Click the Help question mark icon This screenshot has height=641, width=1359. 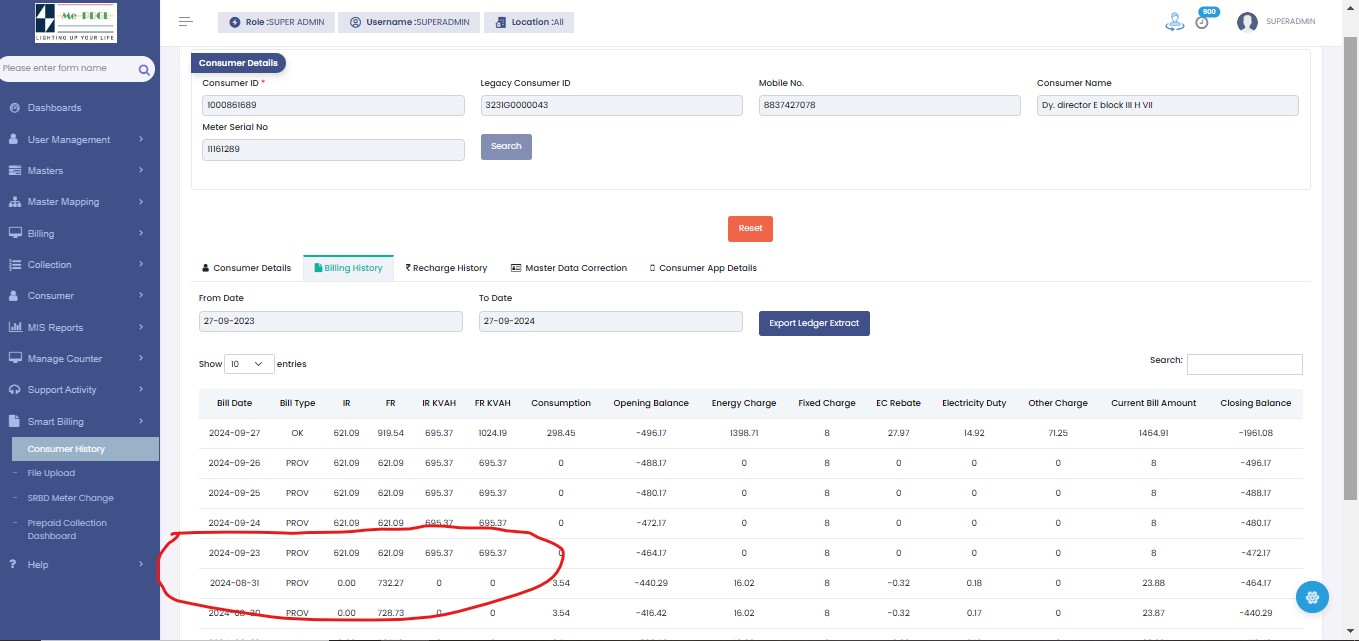12,565
